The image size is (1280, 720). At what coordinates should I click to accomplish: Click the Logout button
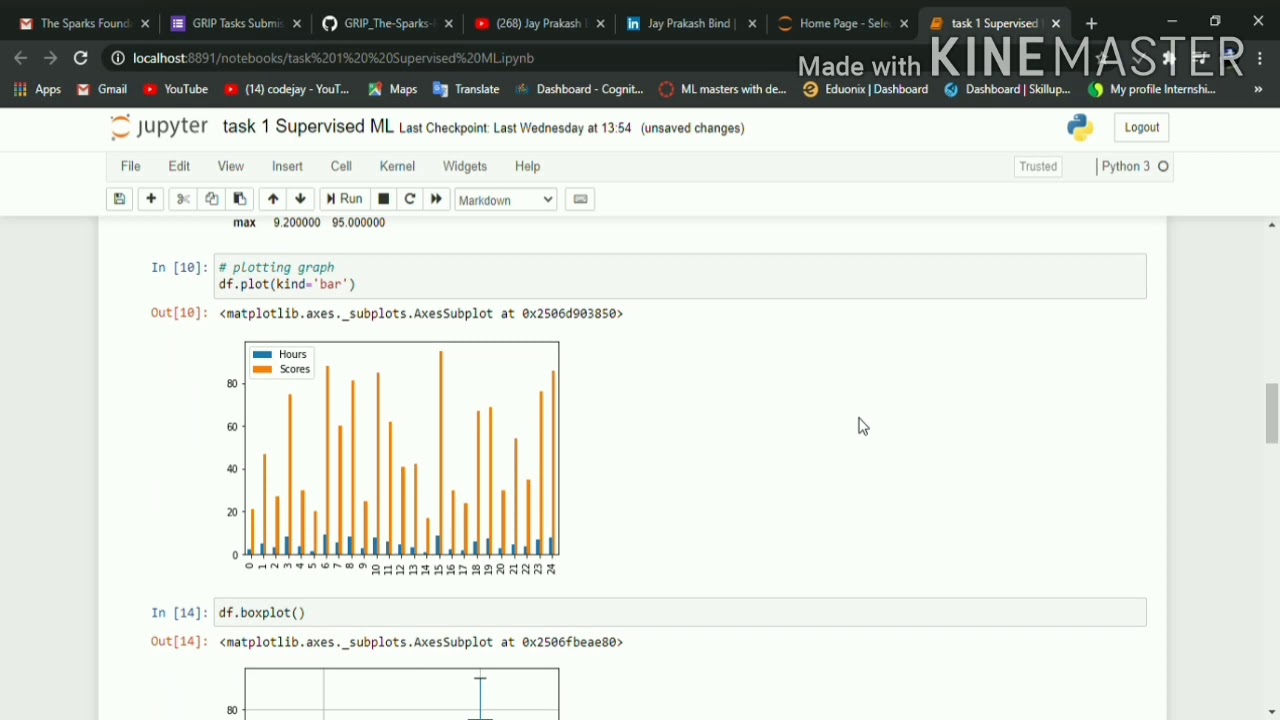[1142, 127]
